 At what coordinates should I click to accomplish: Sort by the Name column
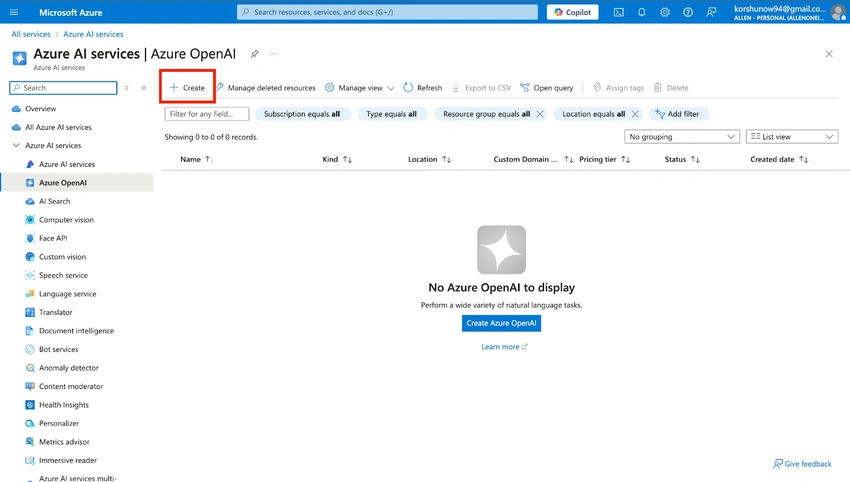point(196,159)
